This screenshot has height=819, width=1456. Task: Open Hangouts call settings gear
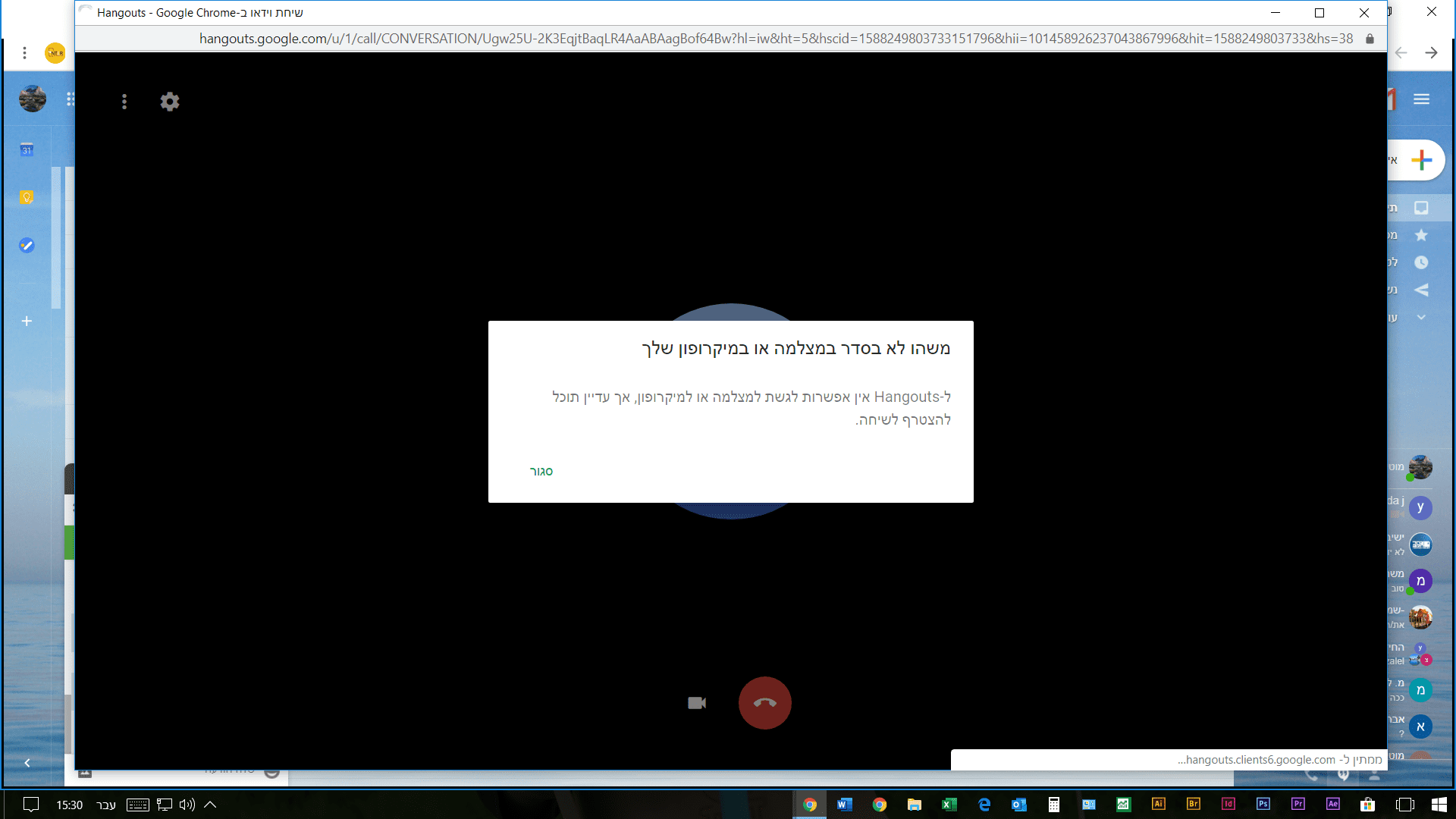(170, 102)
